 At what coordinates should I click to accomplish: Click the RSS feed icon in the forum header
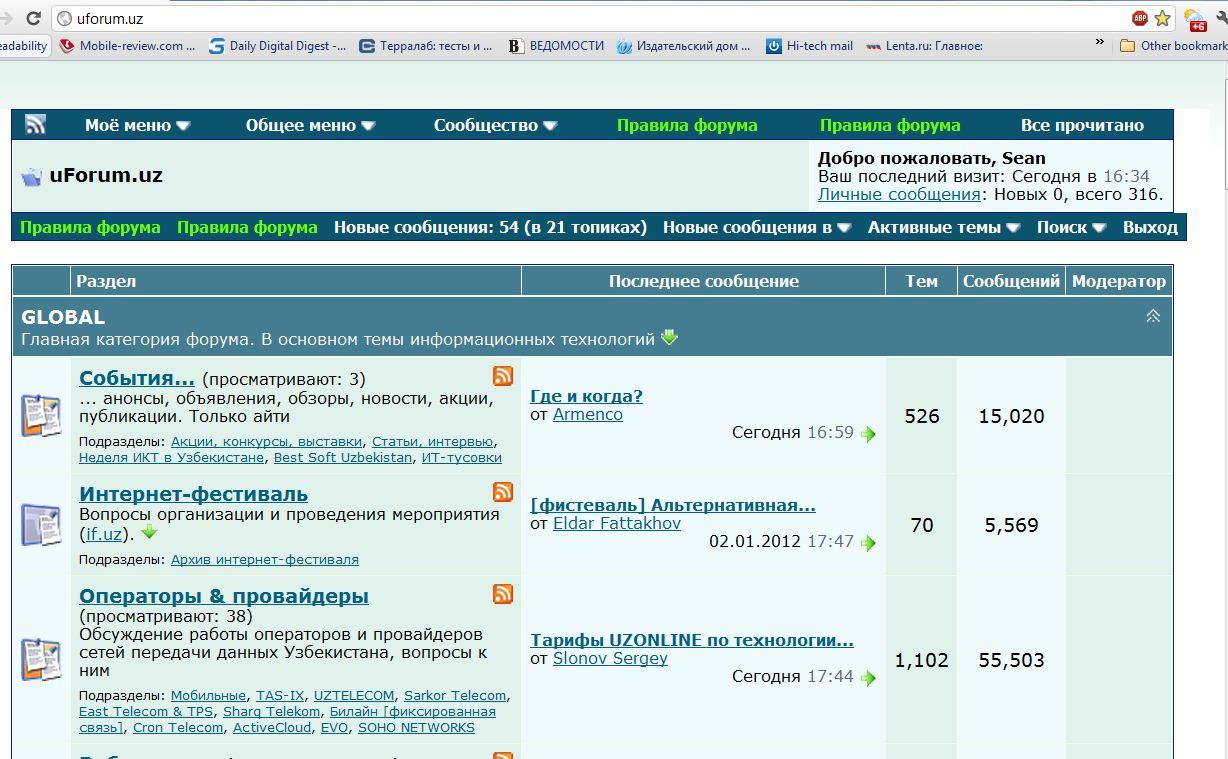pos(36,125)
